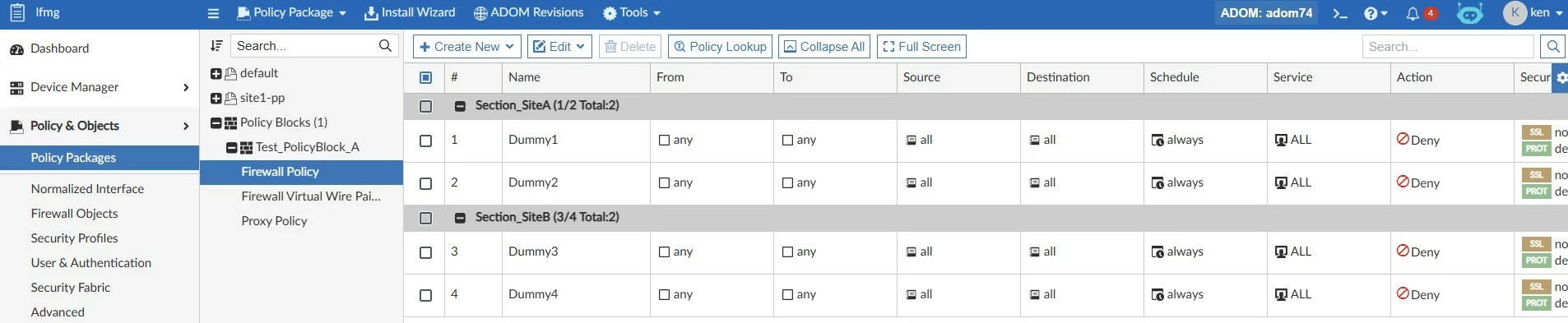This screenshot has height=323, width=1568.
Task: Collapse the Policy Blocks (1) node
Action: point(216,123)
